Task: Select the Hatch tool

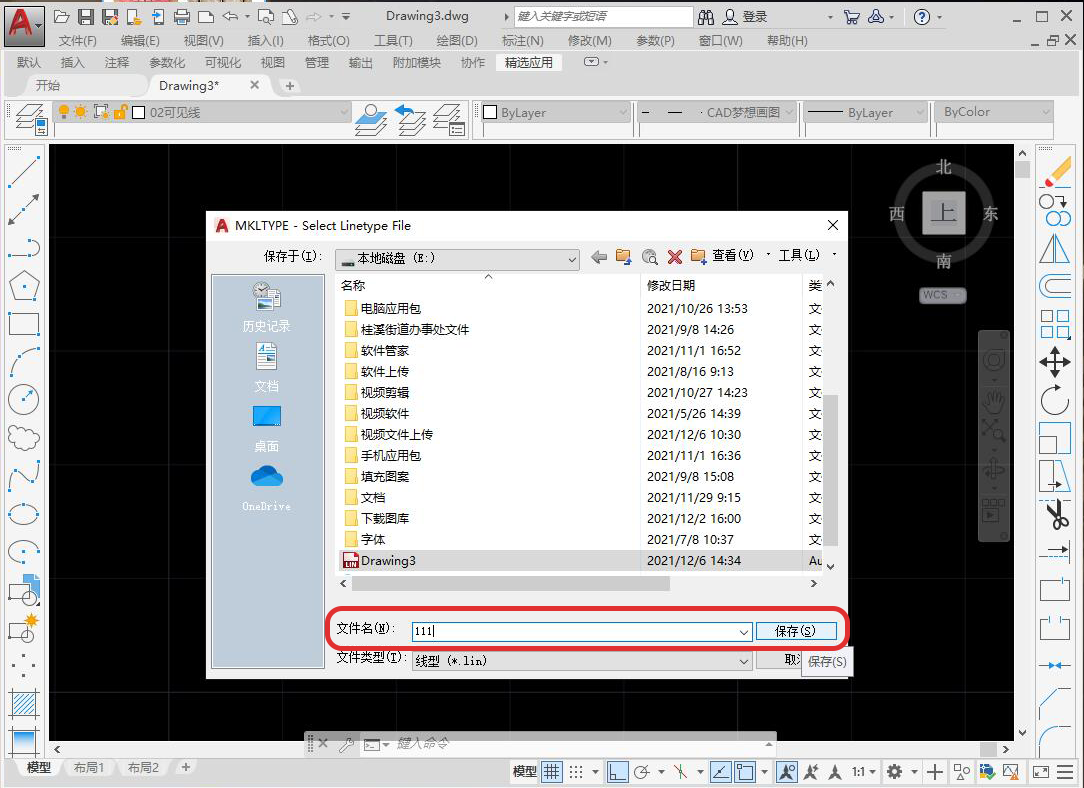Action: click(x=24, y=704)
